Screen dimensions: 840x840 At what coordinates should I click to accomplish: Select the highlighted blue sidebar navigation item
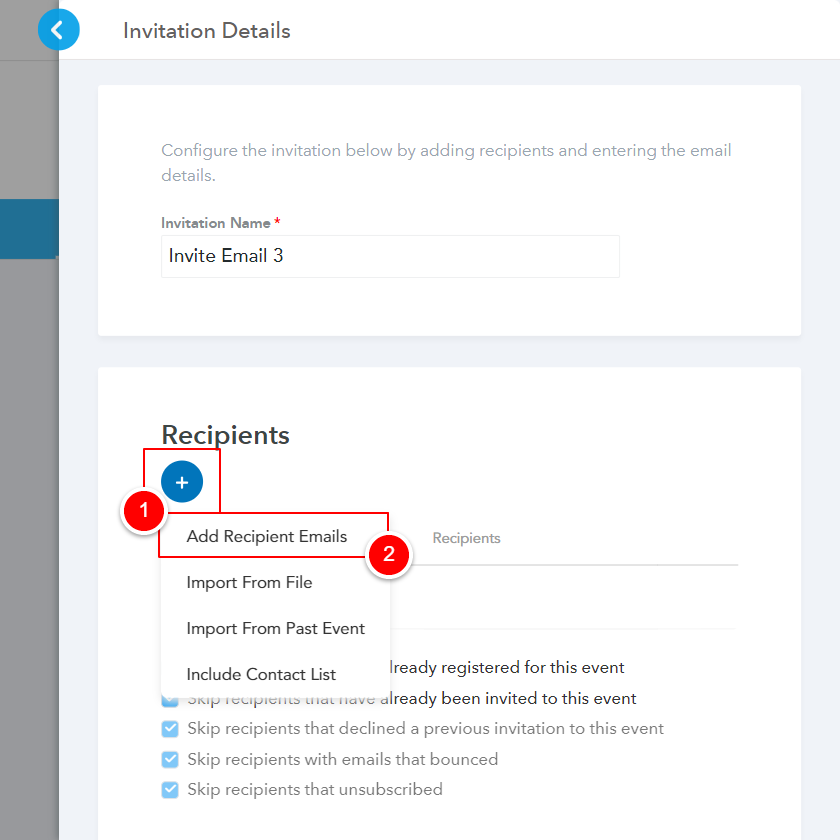pyautogui.click(x=29, y=229)
